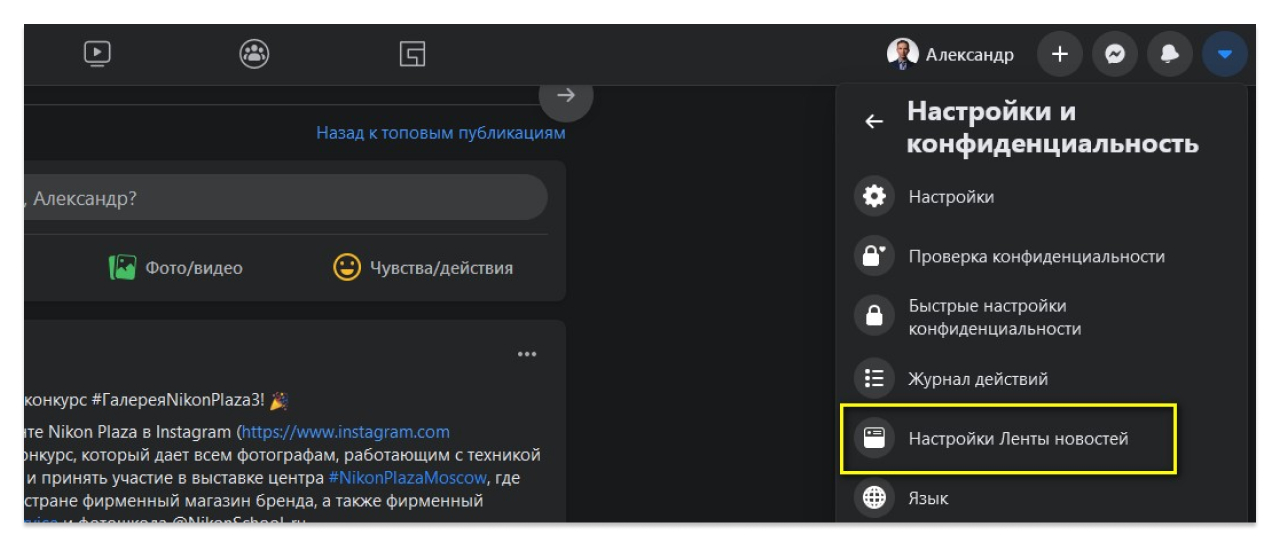Open Messenger chats icon

pyautogui.click(x=1114, y=55)
